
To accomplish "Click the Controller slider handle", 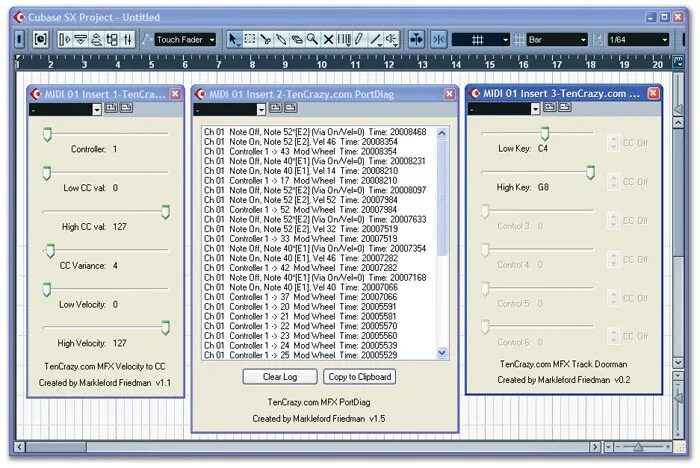I will [47, 134].
